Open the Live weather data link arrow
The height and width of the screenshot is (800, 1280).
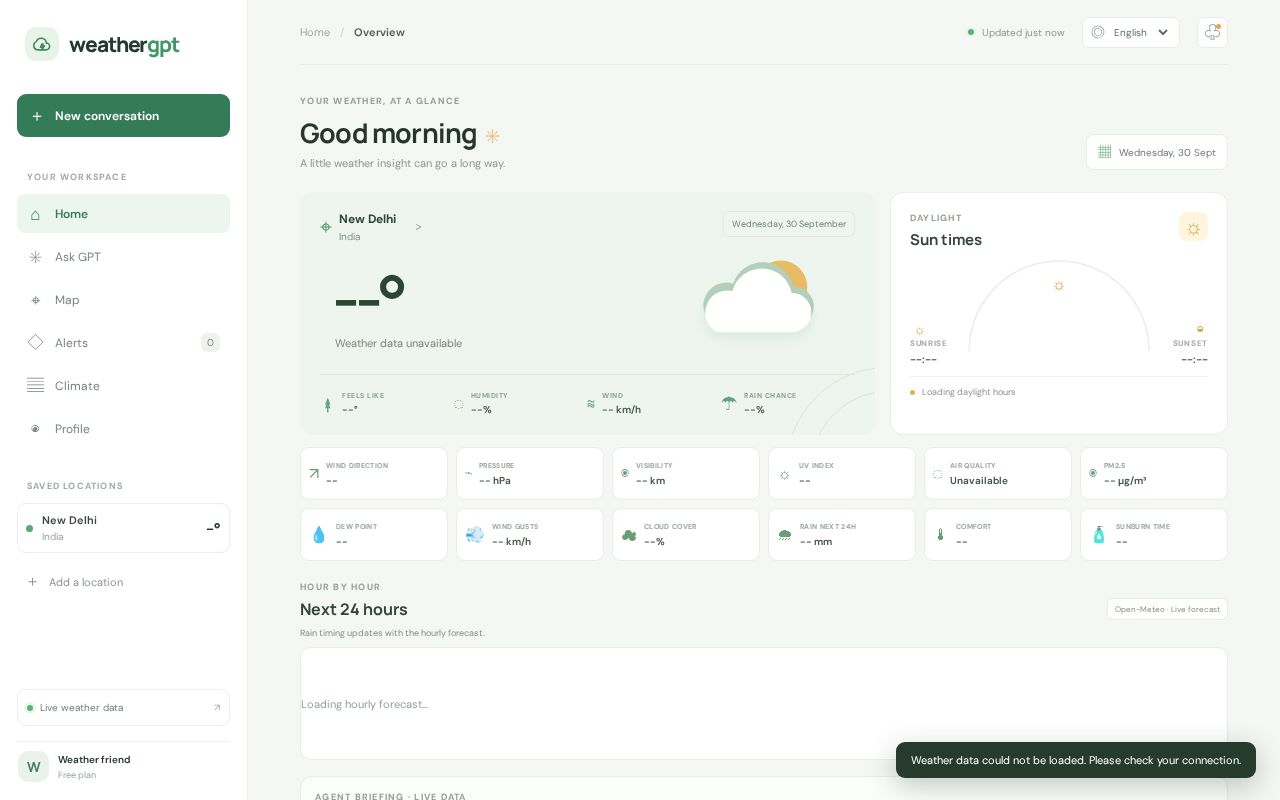point(217,708)
